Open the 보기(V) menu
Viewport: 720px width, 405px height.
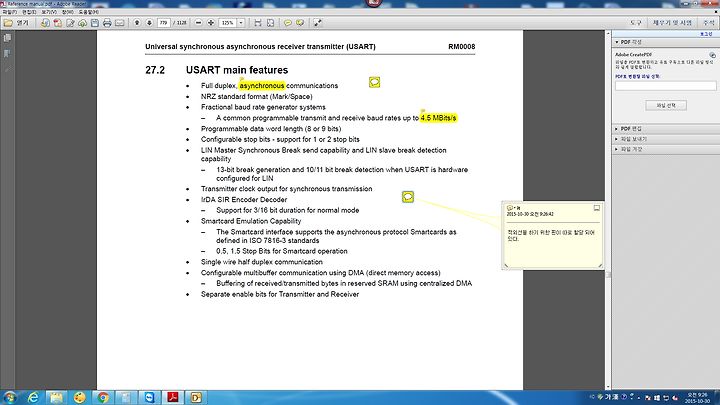click(49, 12)
